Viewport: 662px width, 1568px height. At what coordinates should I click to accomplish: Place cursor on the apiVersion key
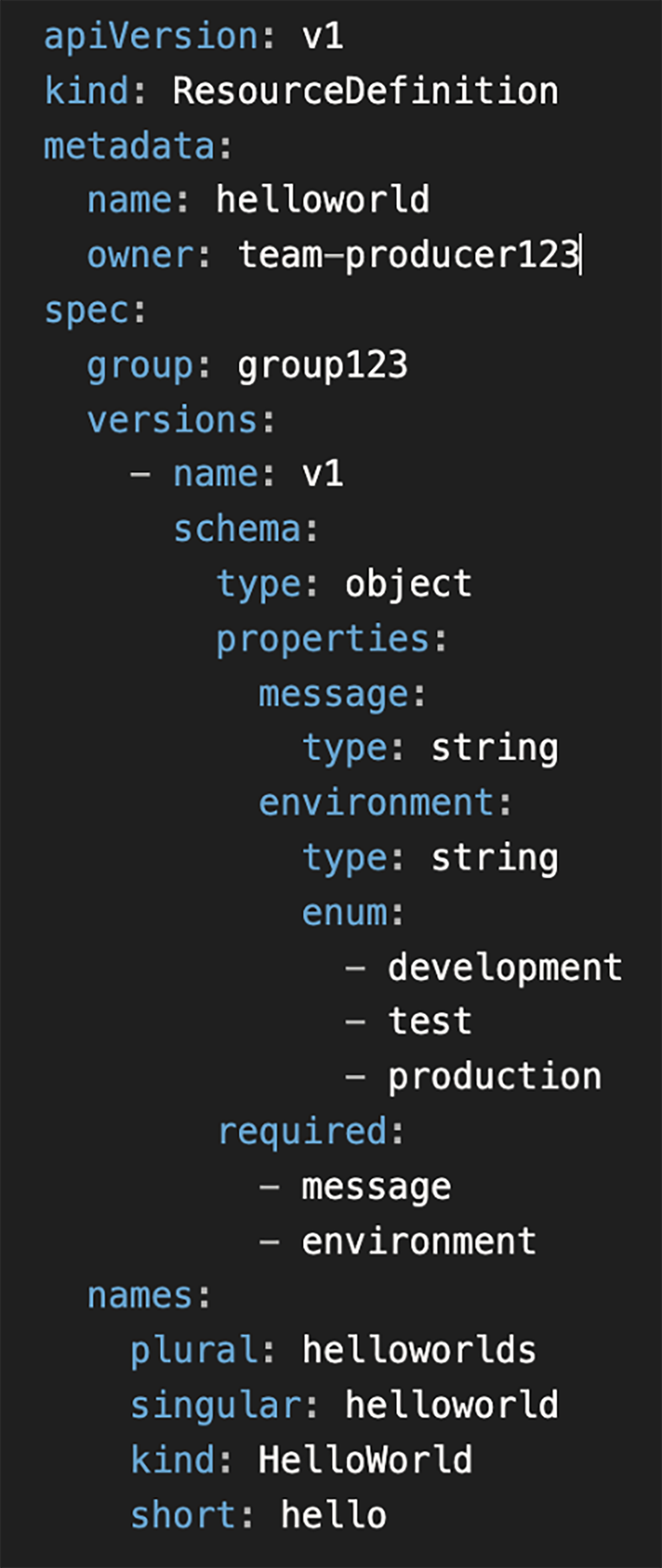[151, 36]
